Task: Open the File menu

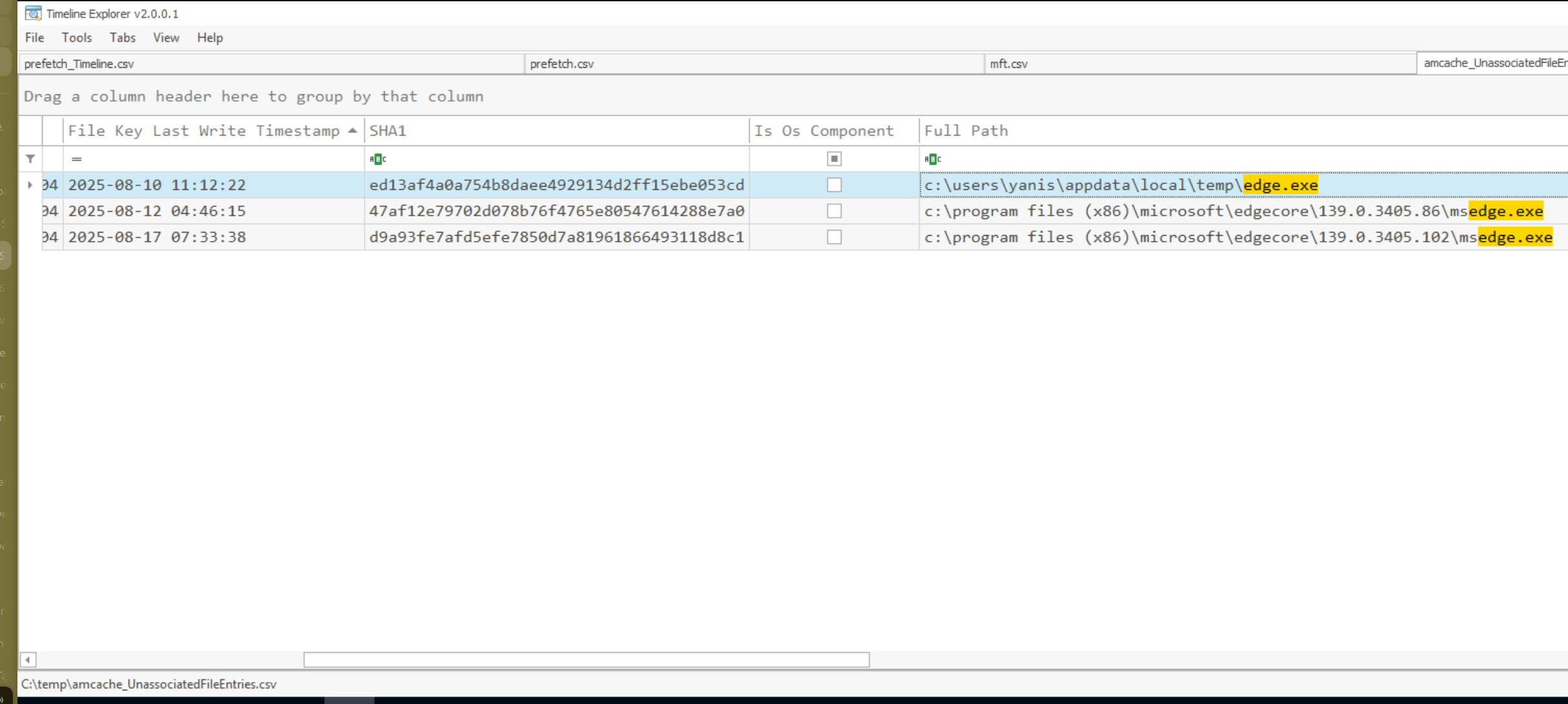Action: point(35,37)
